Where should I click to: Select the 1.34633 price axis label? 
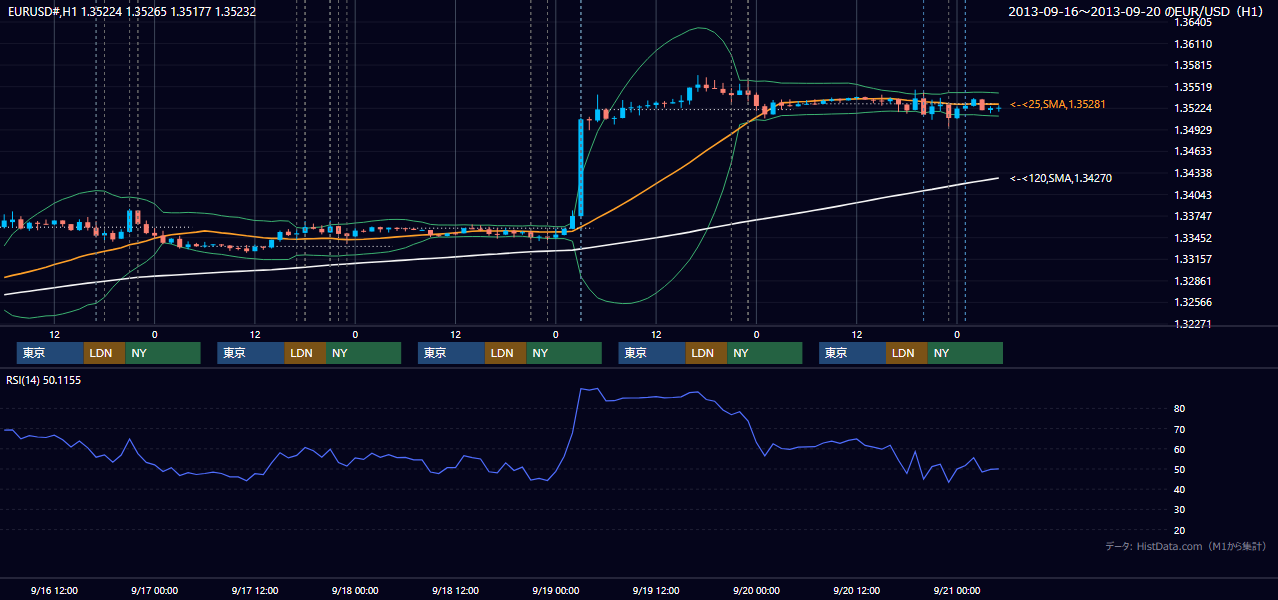(x=1194, y=152)
